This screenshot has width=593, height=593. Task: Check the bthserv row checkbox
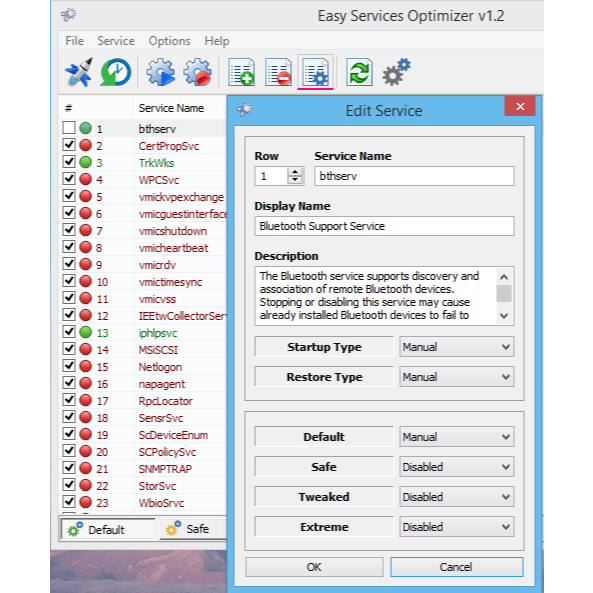pyautogui.click(x=69, y=128)
